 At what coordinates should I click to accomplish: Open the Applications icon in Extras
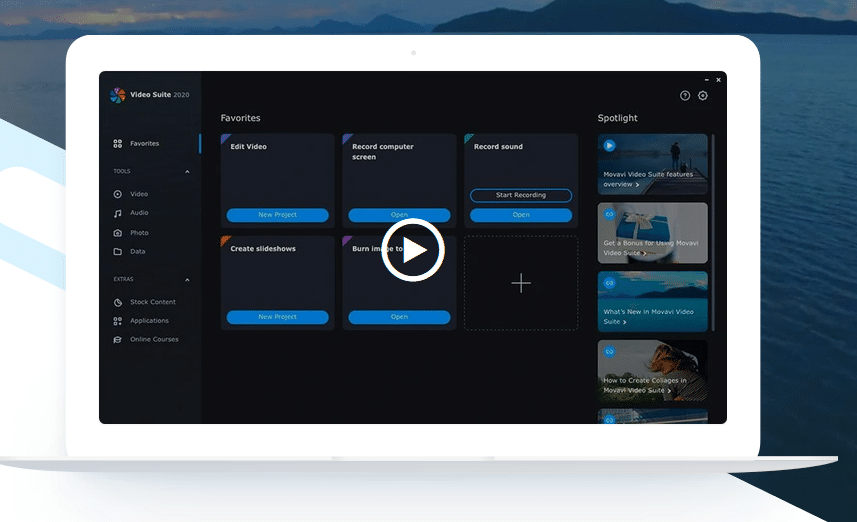(118, 321)
